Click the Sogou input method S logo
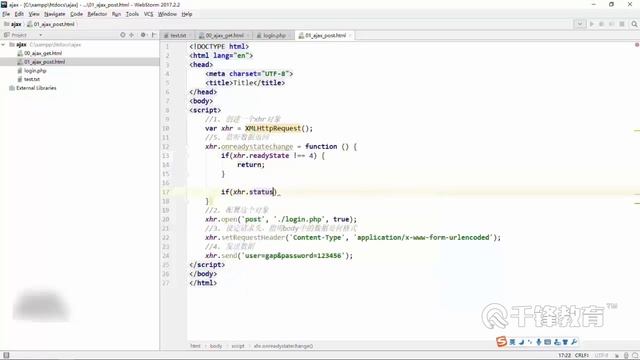 501,342
